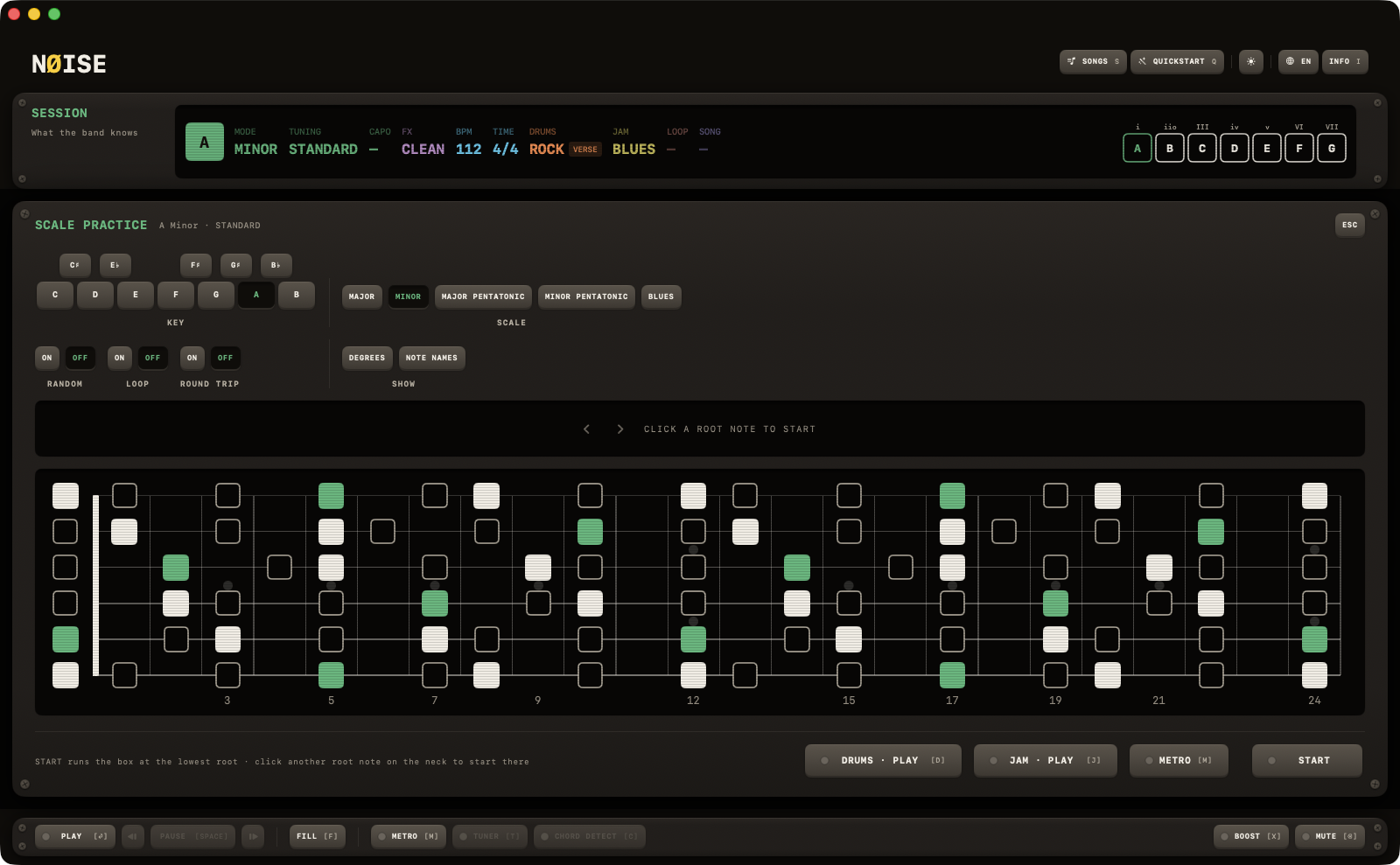Click the previous-step arrow beside bottom Pause
1400x865 pixels.
tap(133, 836)
